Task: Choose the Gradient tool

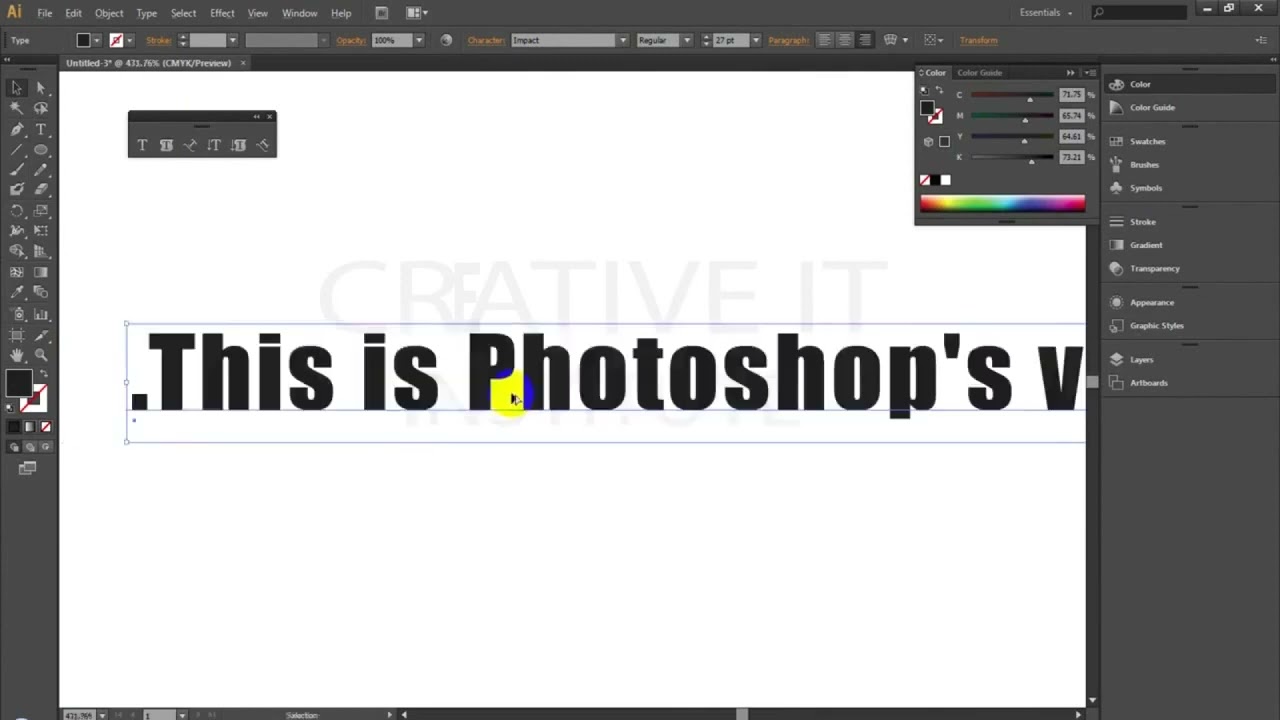Action: click(41, 271)
